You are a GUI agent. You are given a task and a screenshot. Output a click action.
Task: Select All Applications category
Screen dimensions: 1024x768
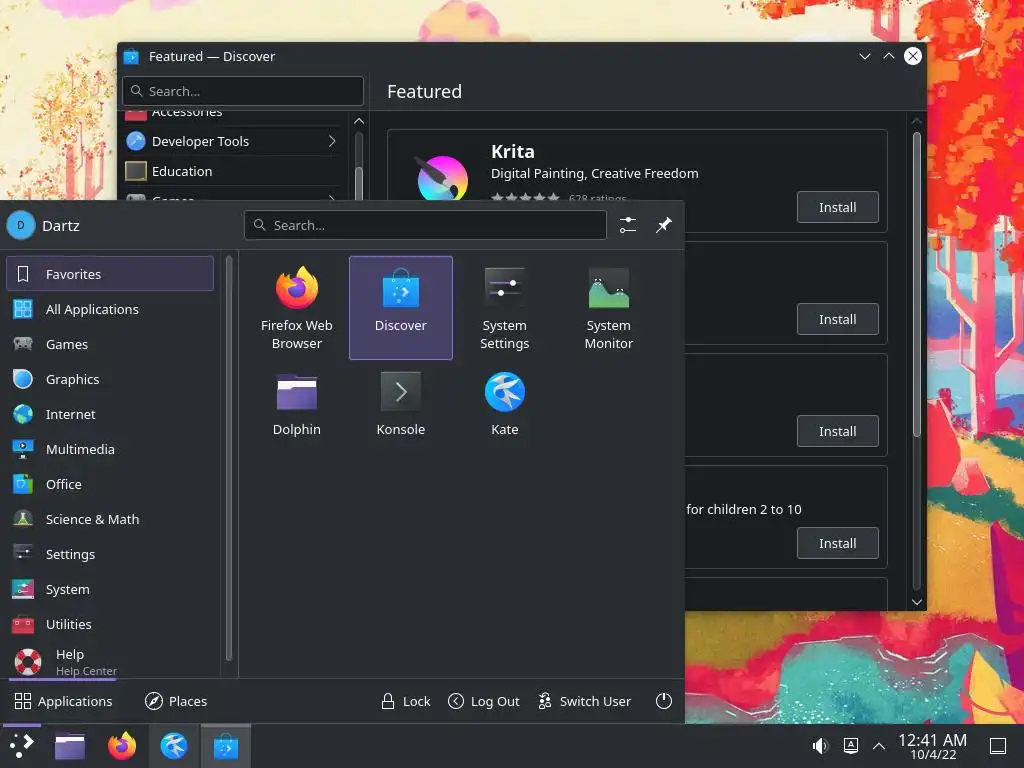pyautogui.click(x=110, y=309)
